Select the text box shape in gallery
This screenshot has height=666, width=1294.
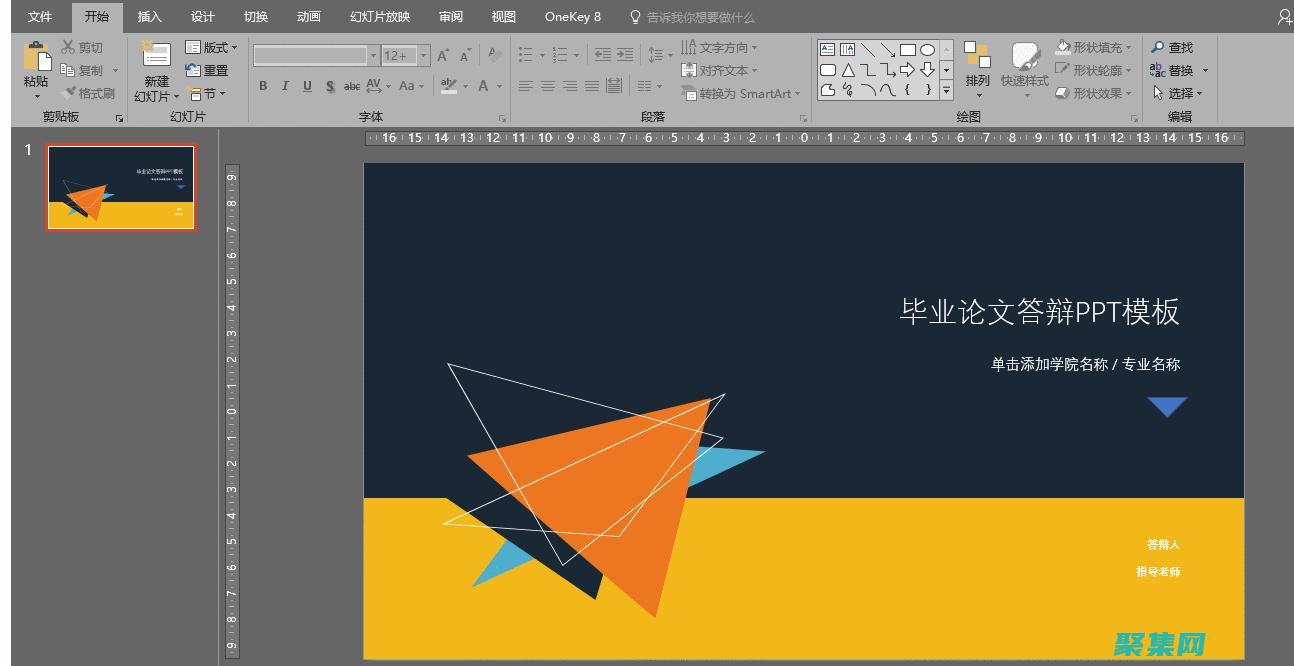[827, 49]
